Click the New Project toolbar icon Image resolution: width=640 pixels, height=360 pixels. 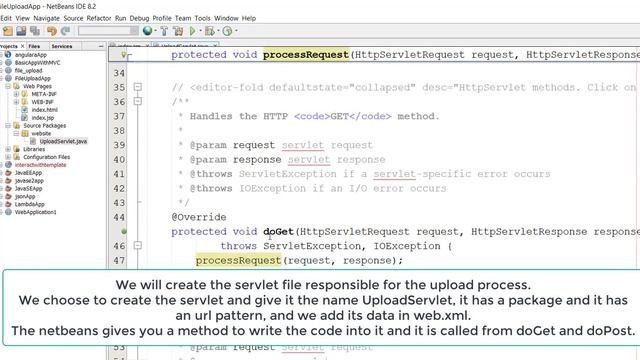(8, 31)
